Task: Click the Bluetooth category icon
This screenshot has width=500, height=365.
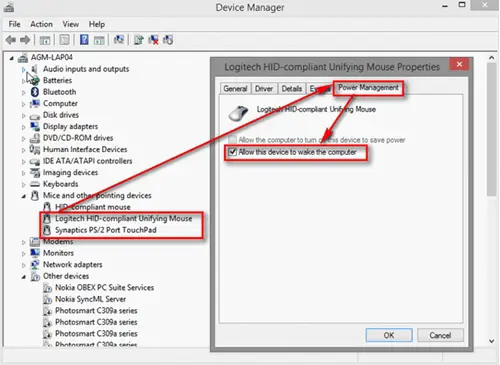Action: click(x=35, y=92)
